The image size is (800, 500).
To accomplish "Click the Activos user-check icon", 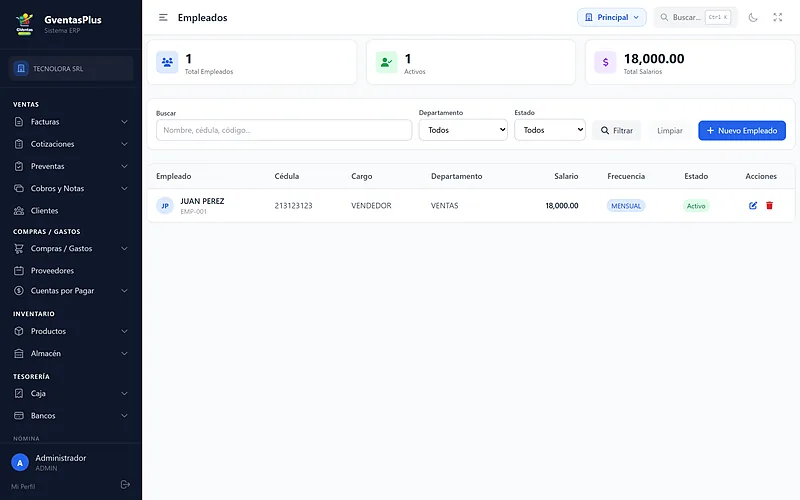I will (x=386, y=62).
